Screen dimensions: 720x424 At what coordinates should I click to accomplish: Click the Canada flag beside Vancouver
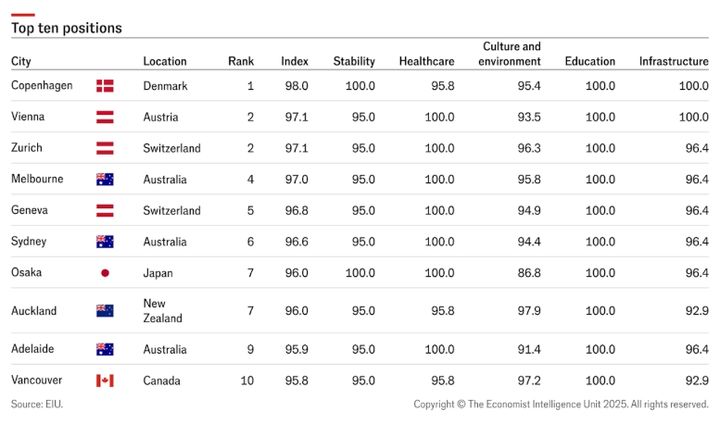104,381
